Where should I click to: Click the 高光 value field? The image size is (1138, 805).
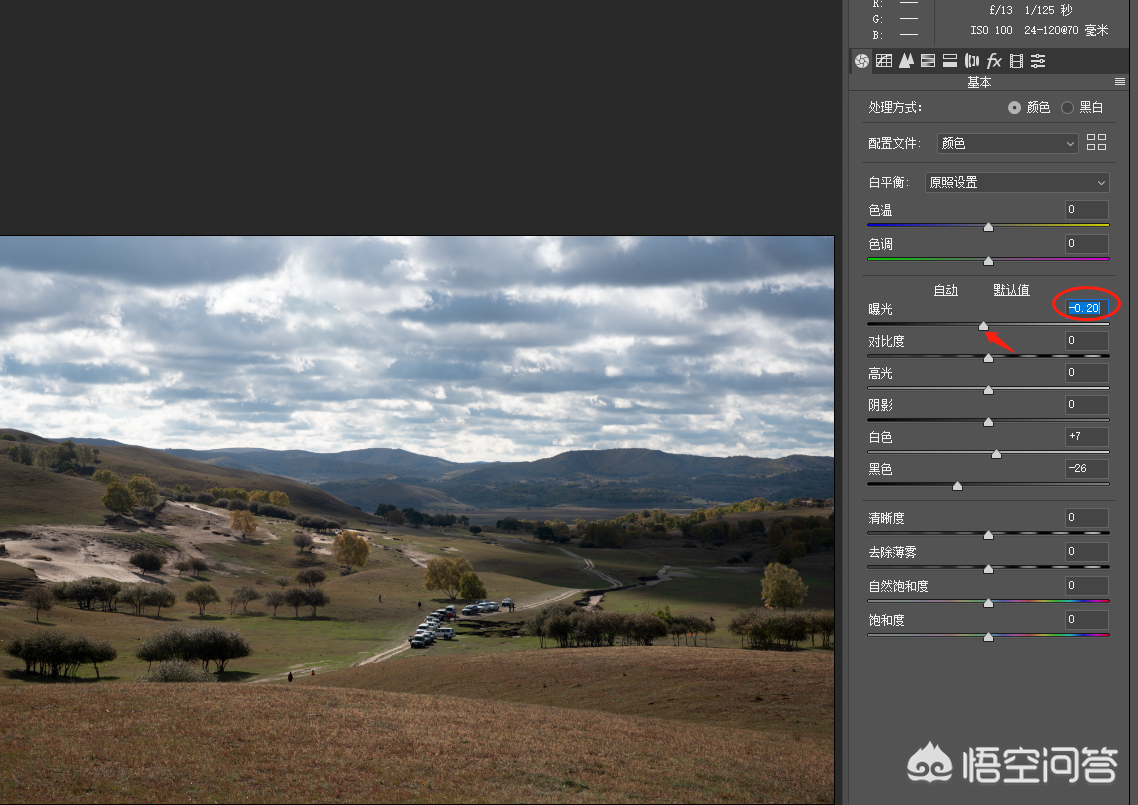[x=1086, y=372]
